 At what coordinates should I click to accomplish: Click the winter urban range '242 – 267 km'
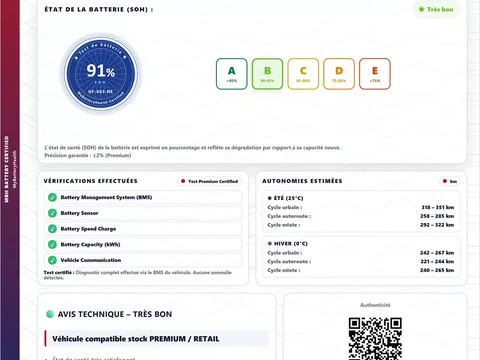coord(437,253)
